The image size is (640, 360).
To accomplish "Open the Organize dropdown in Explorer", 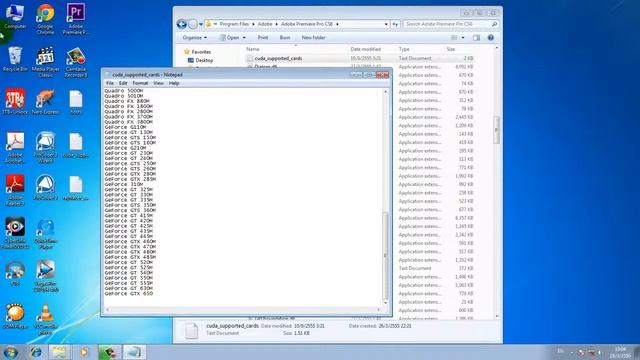I will [x=195, y=38].
